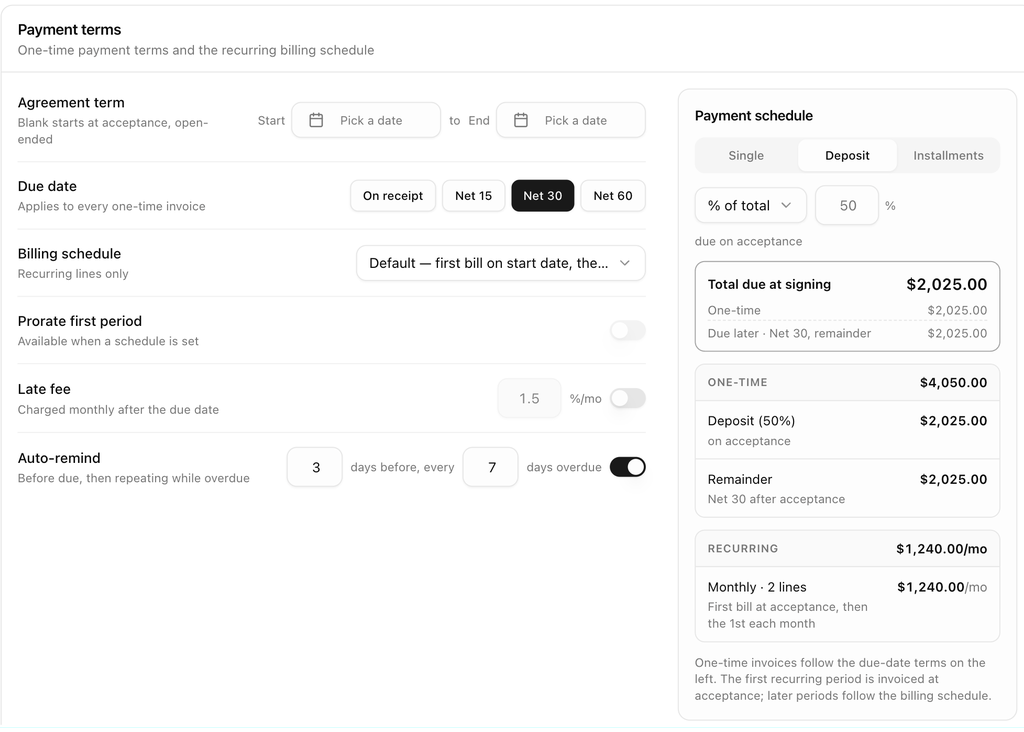Click the $1,240.00/mo recurring header amount

[942, 549]
